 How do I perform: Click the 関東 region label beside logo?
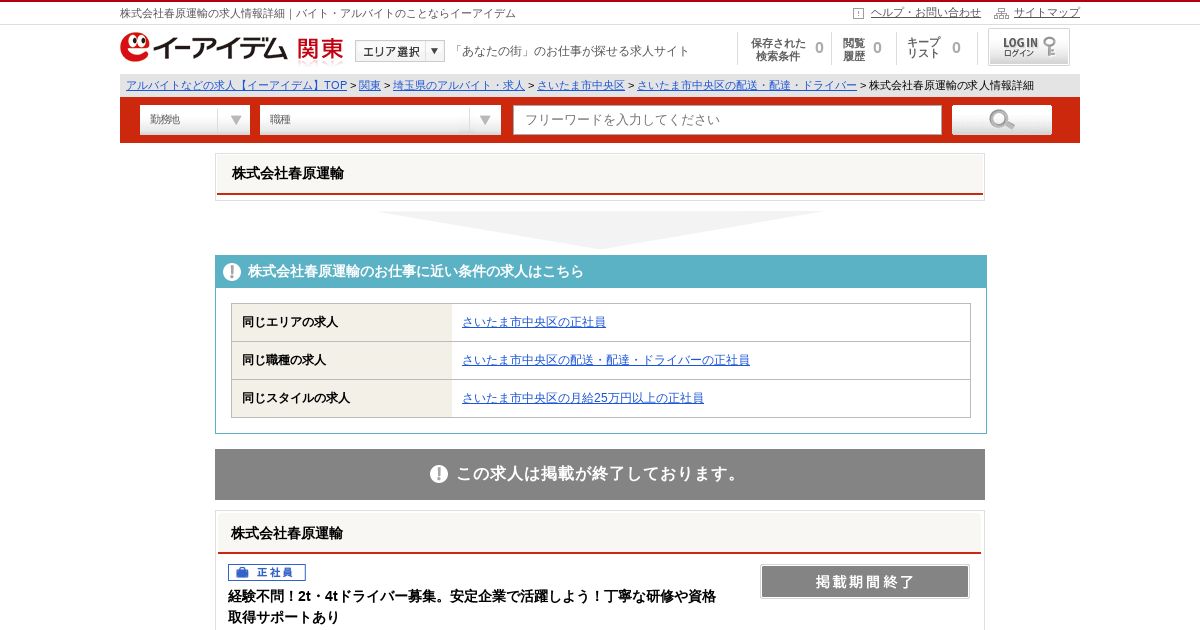[x=320, y=49]
